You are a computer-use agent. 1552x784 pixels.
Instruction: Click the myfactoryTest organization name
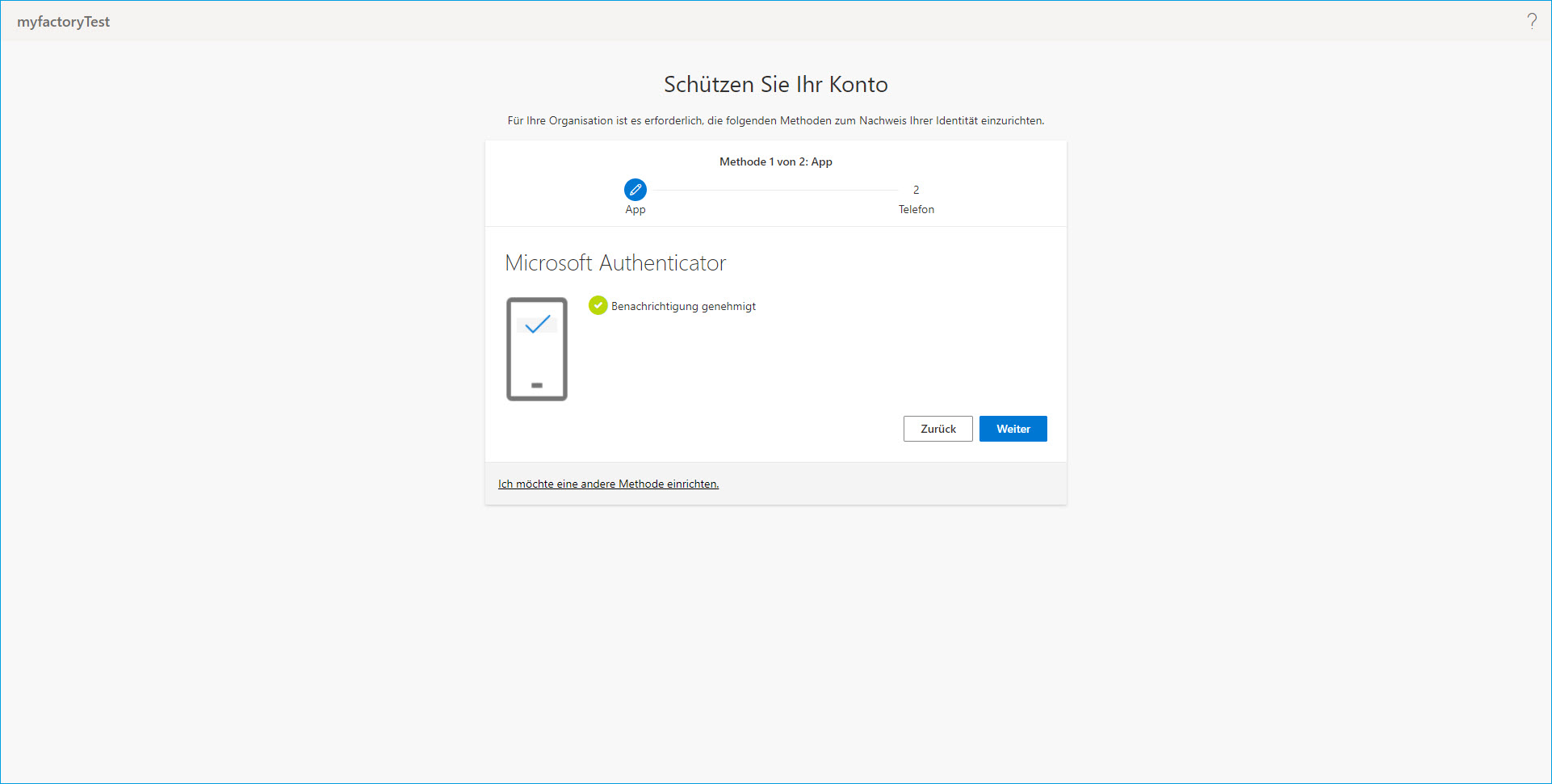tap(64, 22)
